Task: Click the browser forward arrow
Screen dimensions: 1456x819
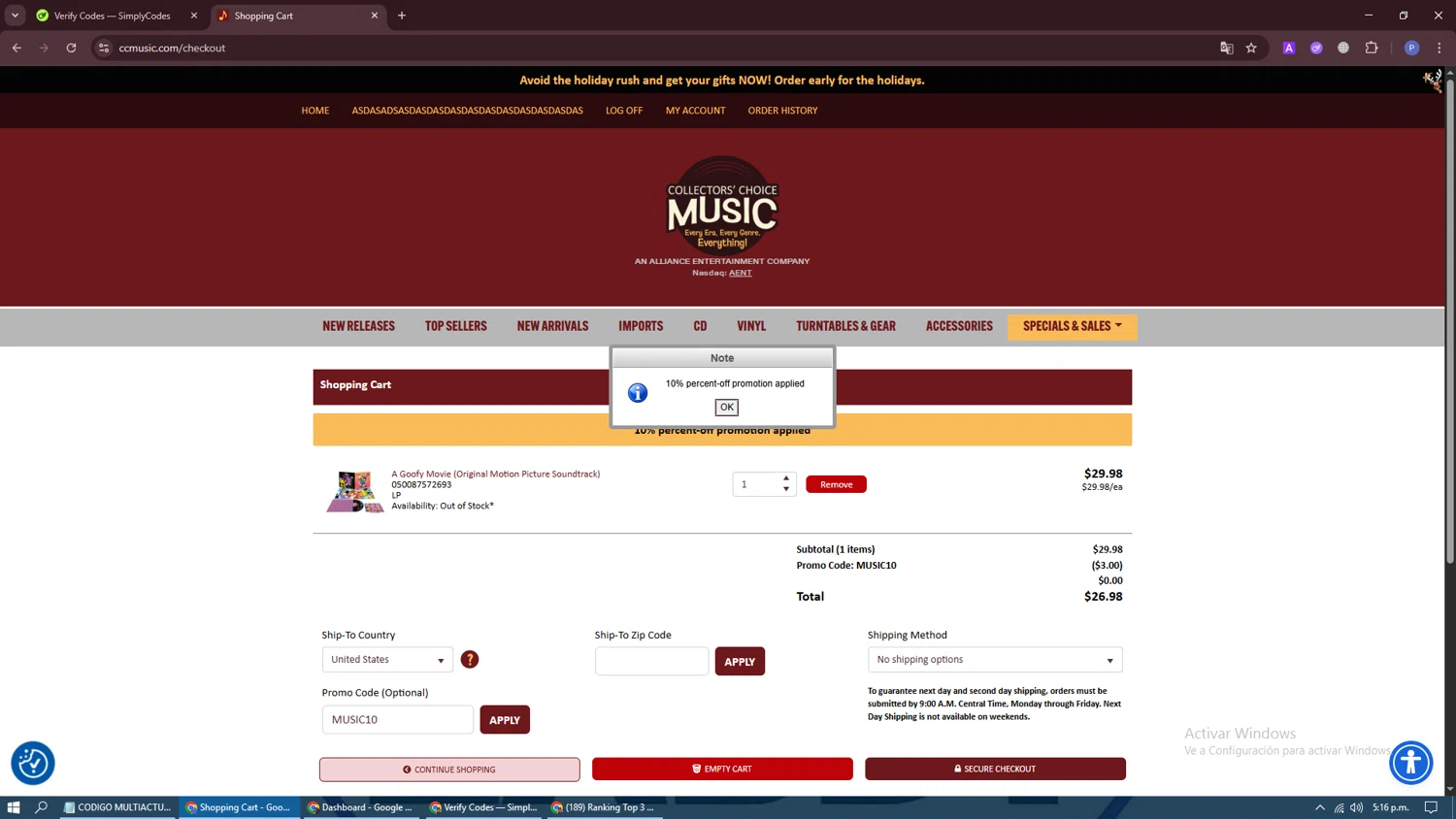Action: tap(44, 48)
